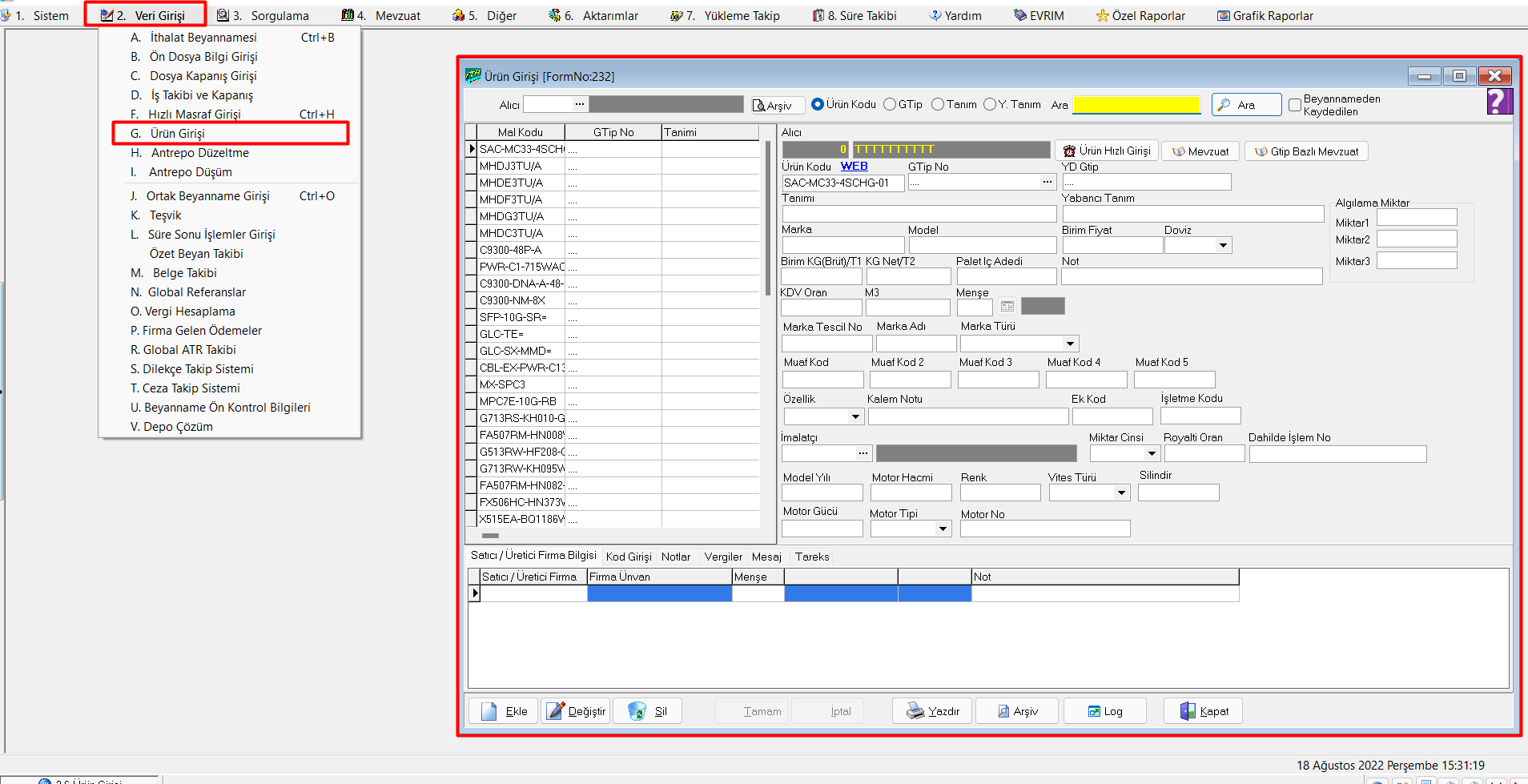The width and height of the screenshot is (1528, 784).
Task: Open Grafik Raporlar menu
Action: (x=1265, y=15)
